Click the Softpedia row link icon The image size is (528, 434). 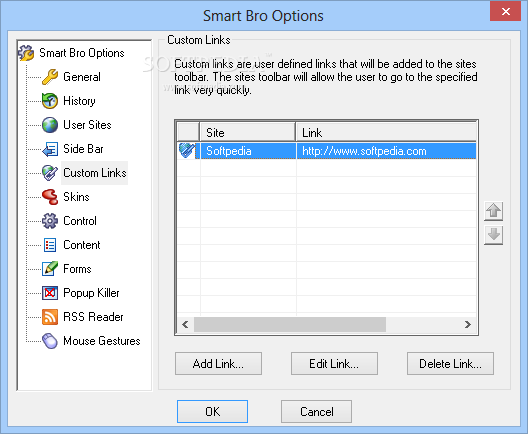pos(187,151)
